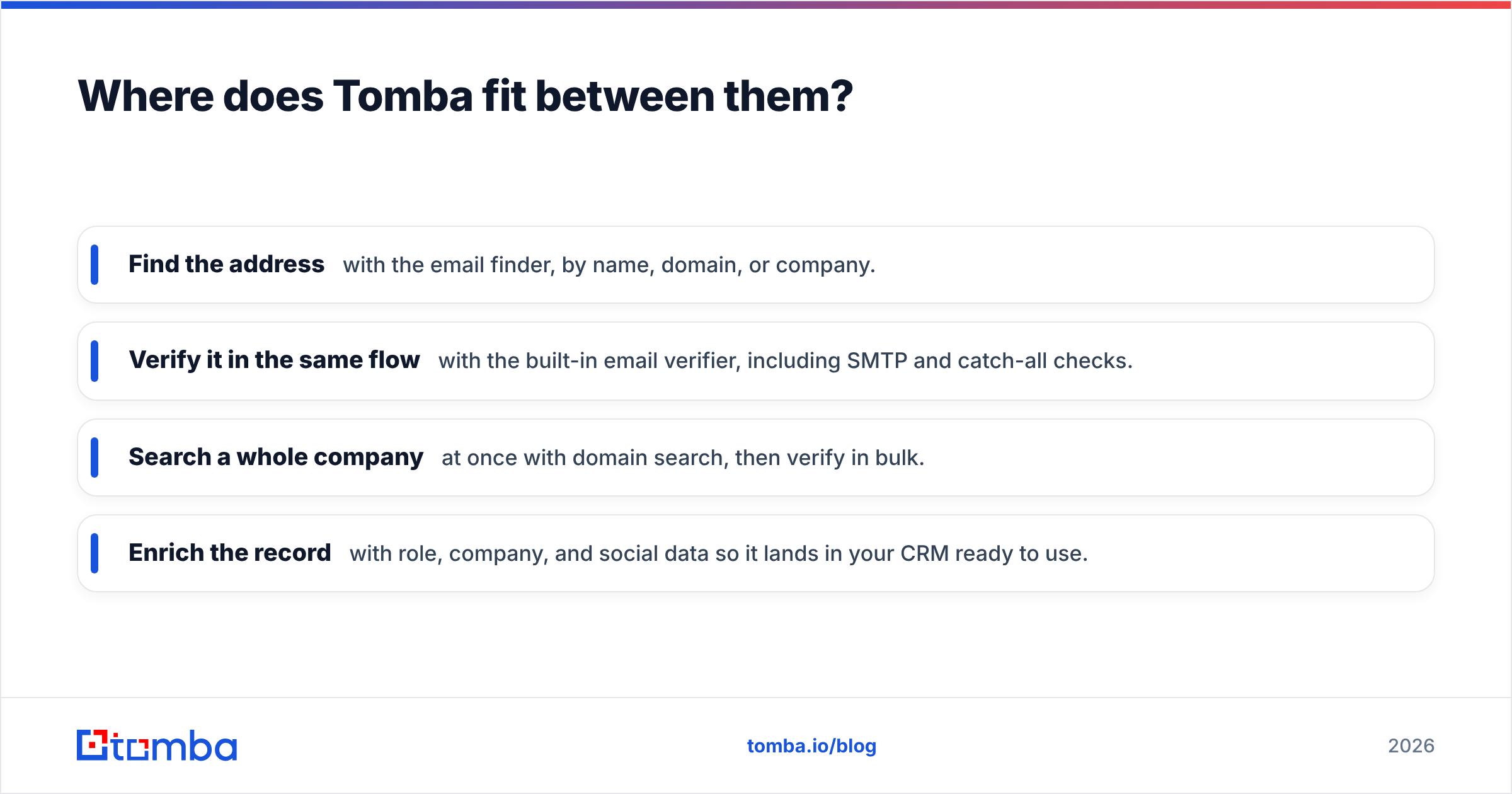This screenshot has width=1512, height=794.
Task: Click the blue accent bar beside 'Find the address'
Action: point(94,265)
